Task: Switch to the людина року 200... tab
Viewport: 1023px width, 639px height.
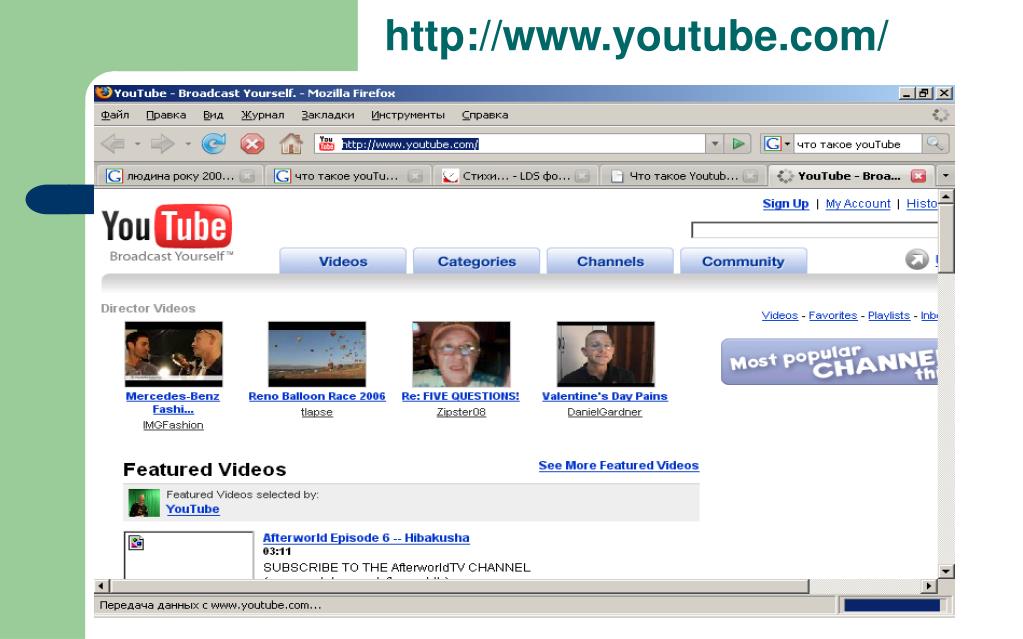Action: click(180, 176)
